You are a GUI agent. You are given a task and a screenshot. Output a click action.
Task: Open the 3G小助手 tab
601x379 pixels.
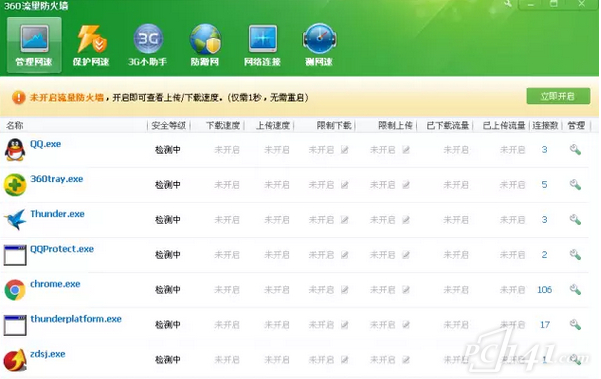[148, 45]
